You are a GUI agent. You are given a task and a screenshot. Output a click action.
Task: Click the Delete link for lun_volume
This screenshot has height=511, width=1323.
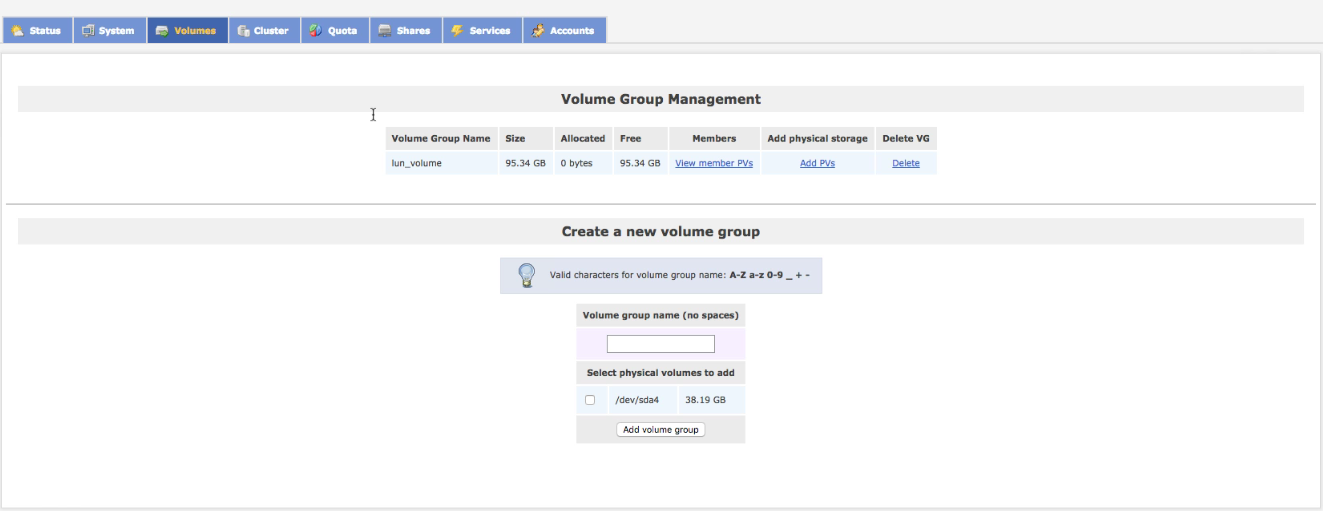tap(906, 163)
